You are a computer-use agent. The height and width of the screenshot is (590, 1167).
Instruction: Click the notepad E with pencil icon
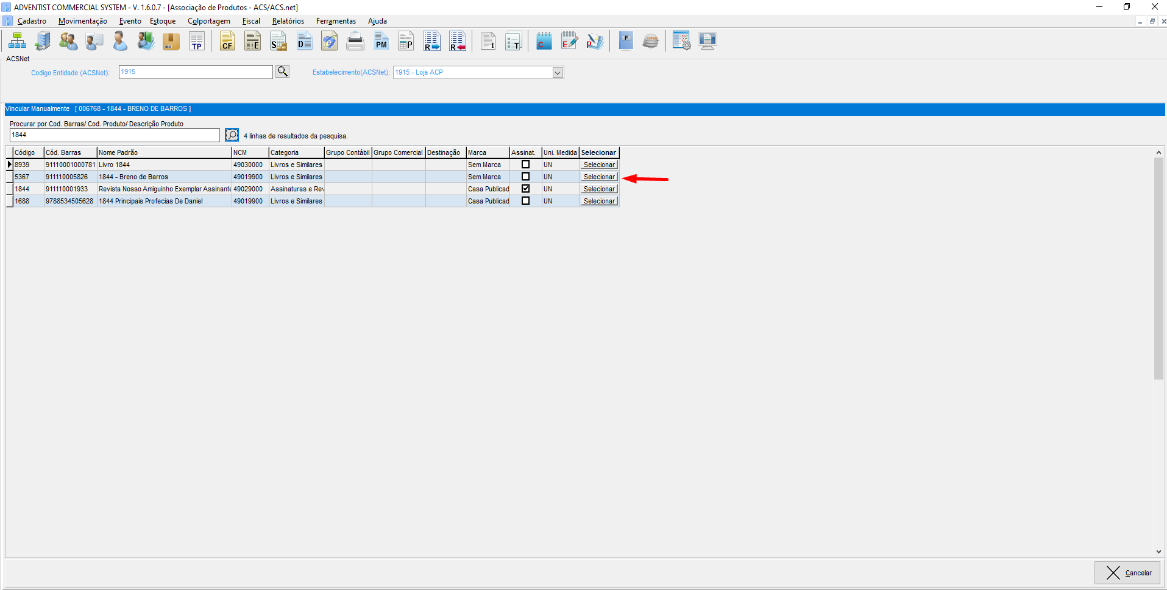point(569,41)
